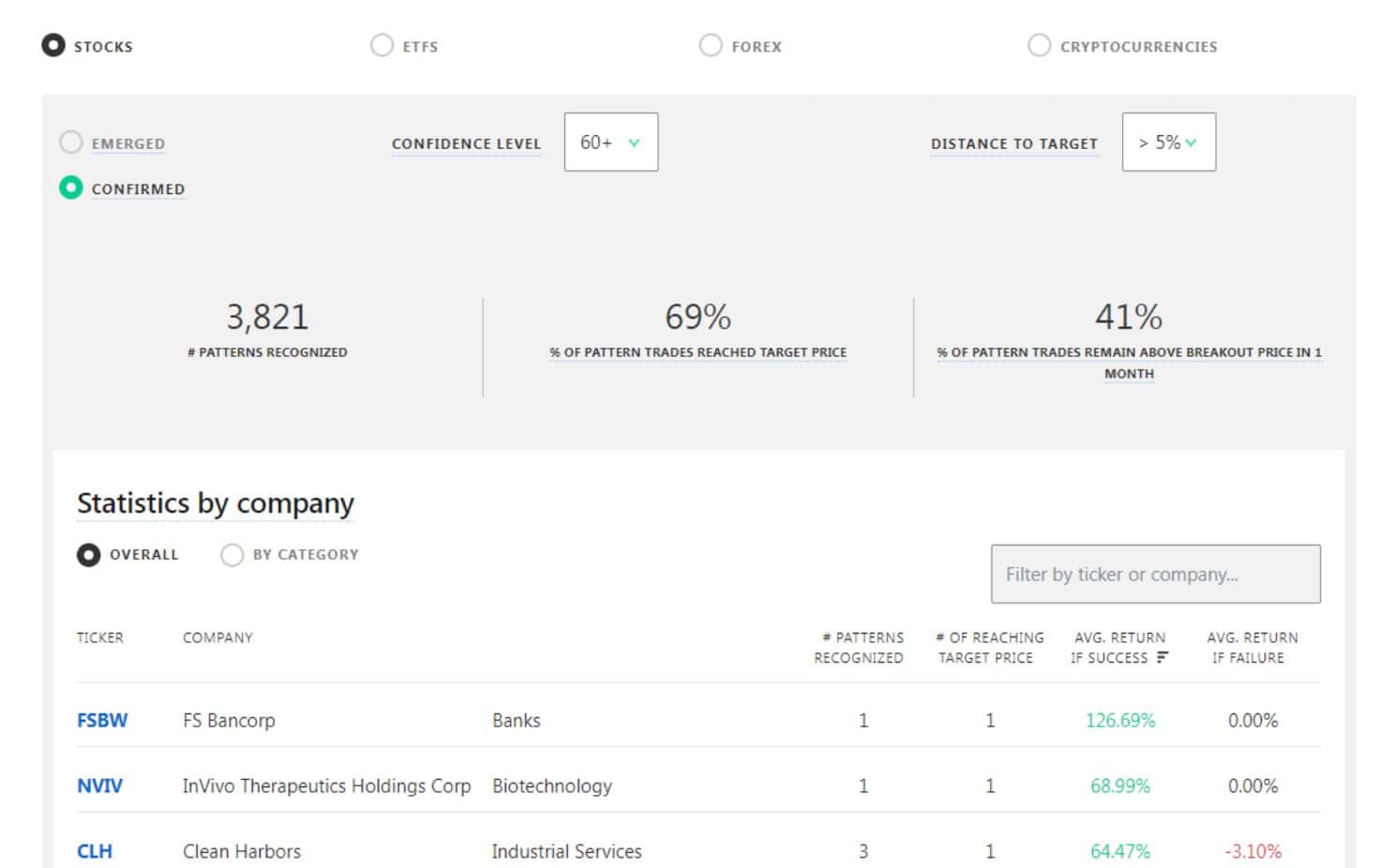Select the ETFS radio button
The image size is (1378, 868).
point(382,44)
